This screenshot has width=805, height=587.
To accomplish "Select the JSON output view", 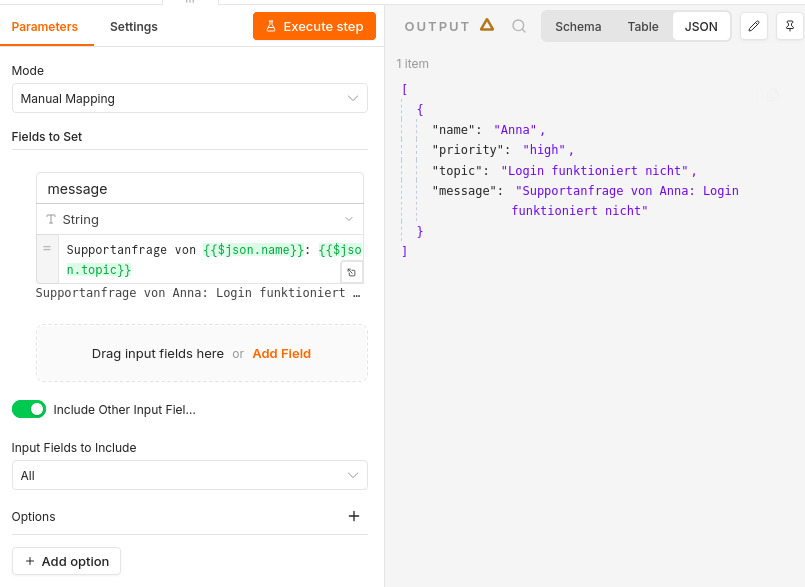I will [x=701, y=26].
